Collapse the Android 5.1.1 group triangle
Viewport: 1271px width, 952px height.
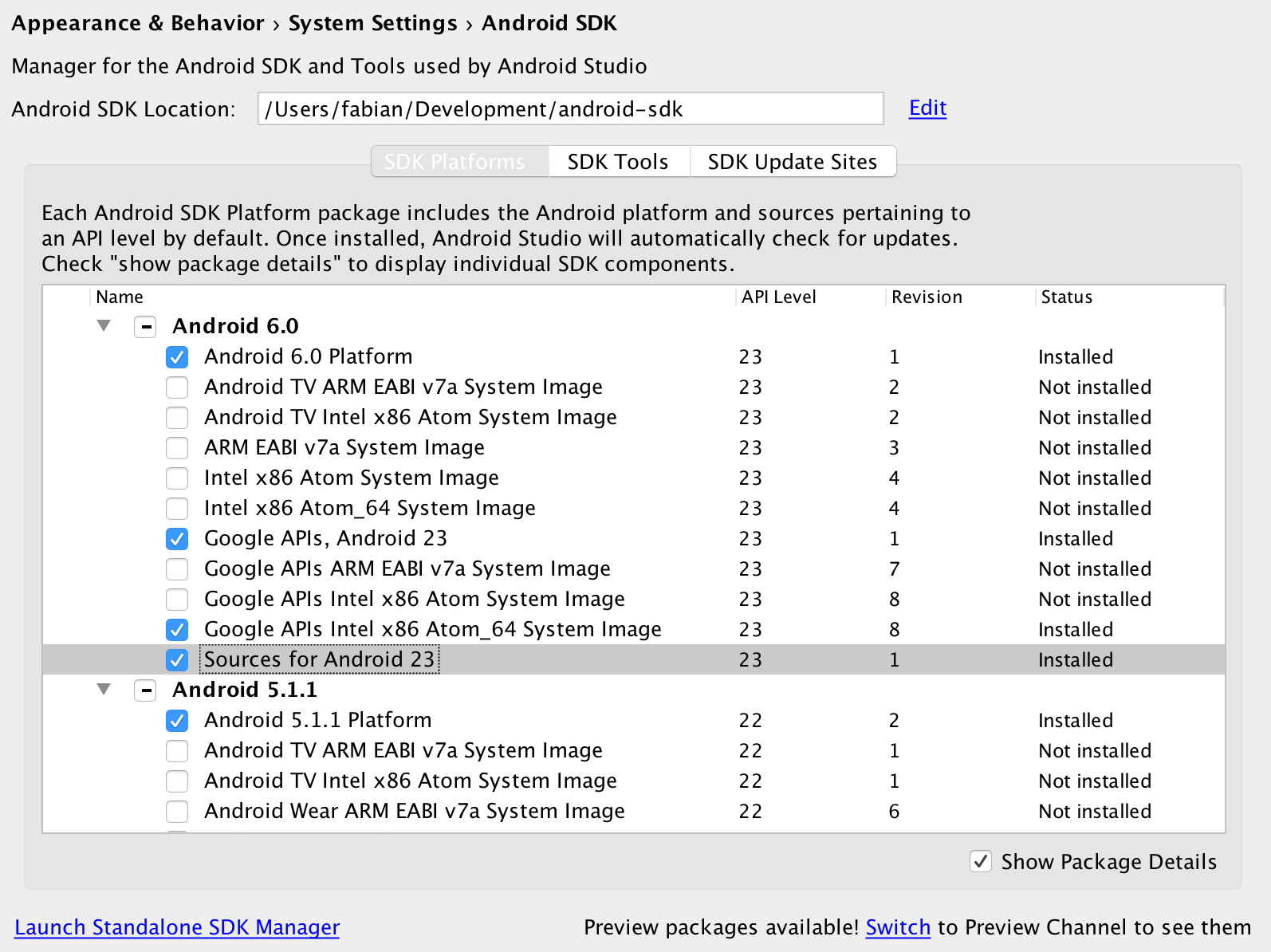(104, 689)
